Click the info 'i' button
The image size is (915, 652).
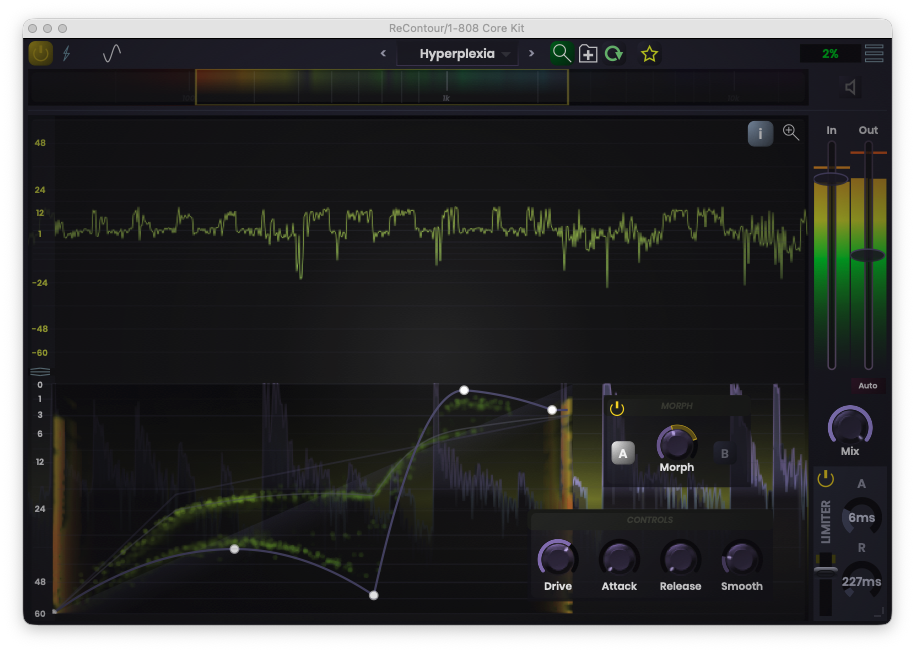point(760,133)
